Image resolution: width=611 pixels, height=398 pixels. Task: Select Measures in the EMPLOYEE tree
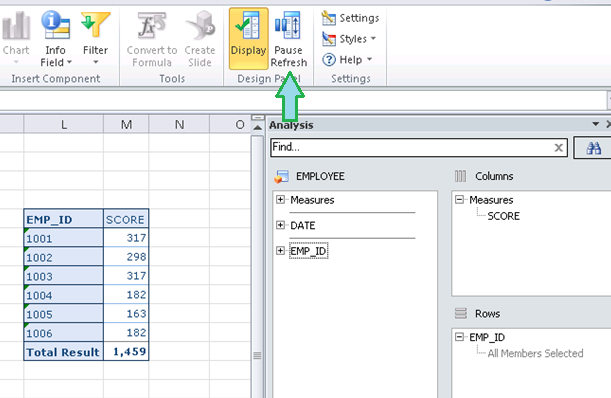point(312,200)
